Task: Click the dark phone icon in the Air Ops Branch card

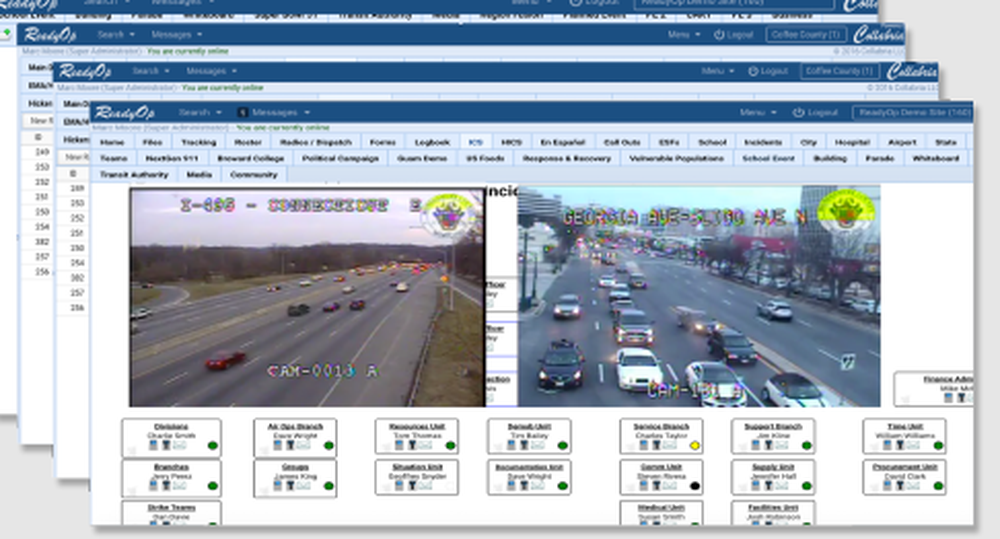Action: tap(290, 445)
